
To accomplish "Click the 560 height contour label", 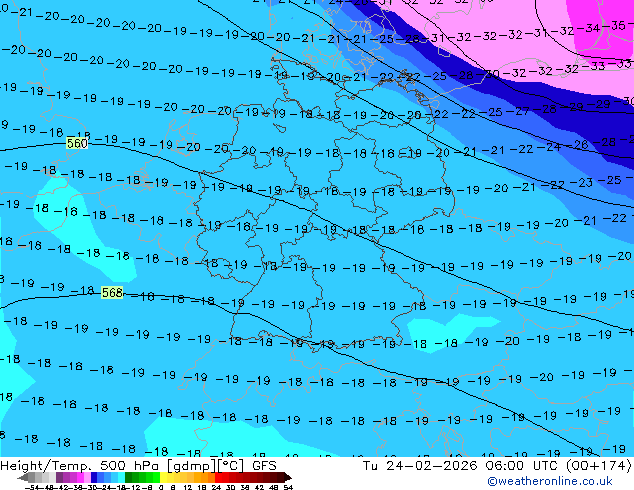I will click(77, 143).
